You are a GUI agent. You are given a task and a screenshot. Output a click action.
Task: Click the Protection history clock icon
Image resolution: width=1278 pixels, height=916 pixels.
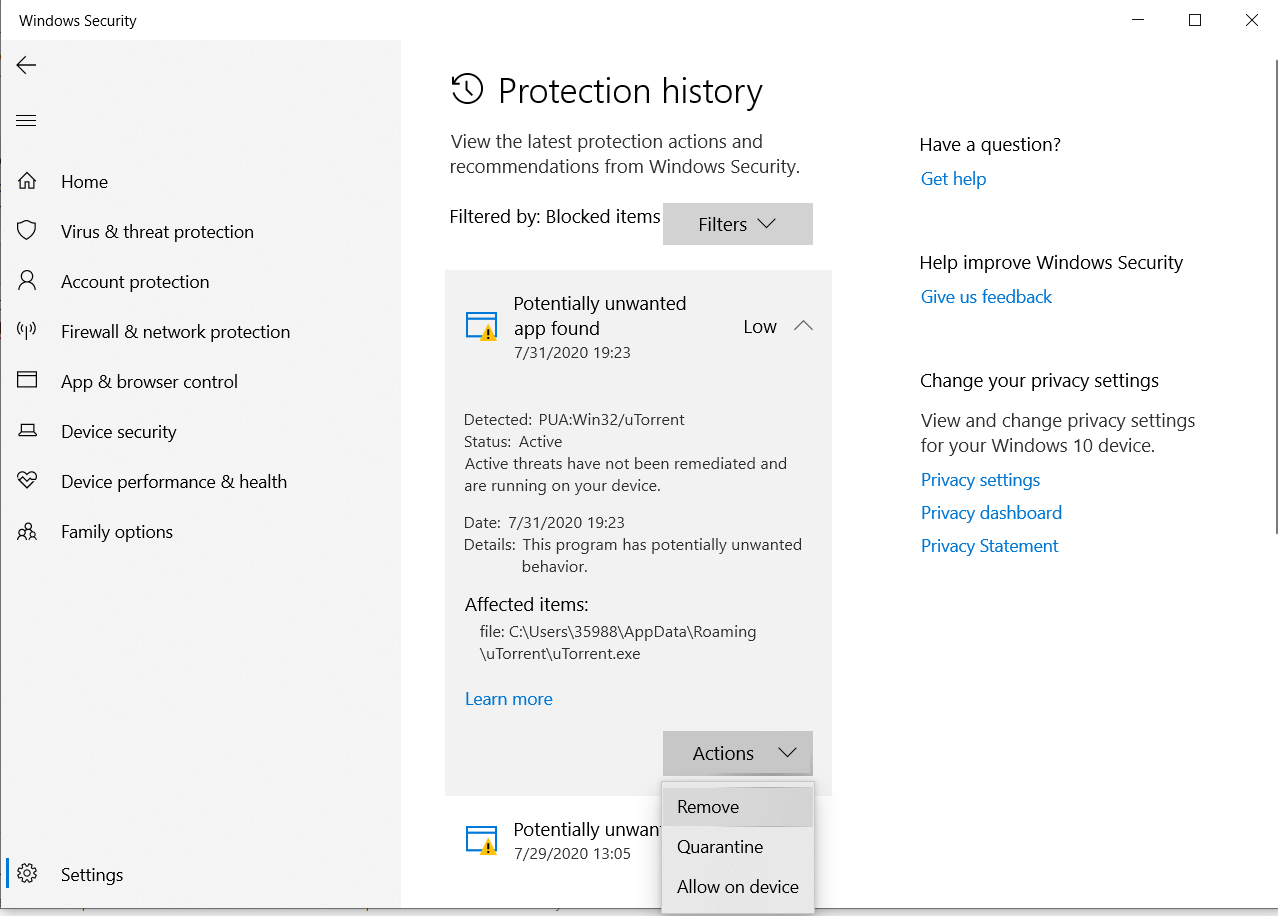coord(467,90)
